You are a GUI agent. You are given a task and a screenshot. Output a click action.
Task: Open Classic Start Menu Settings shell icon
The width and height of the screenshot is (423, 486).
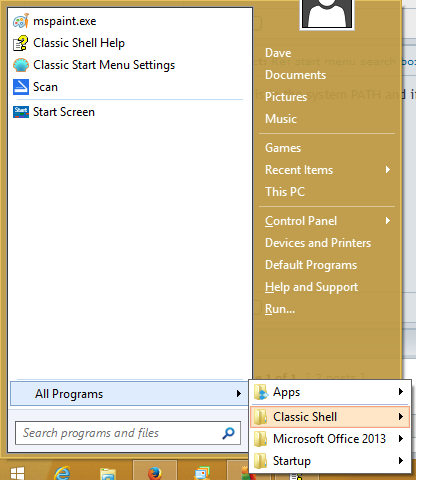pyautogui.click(x=21, y=65)
